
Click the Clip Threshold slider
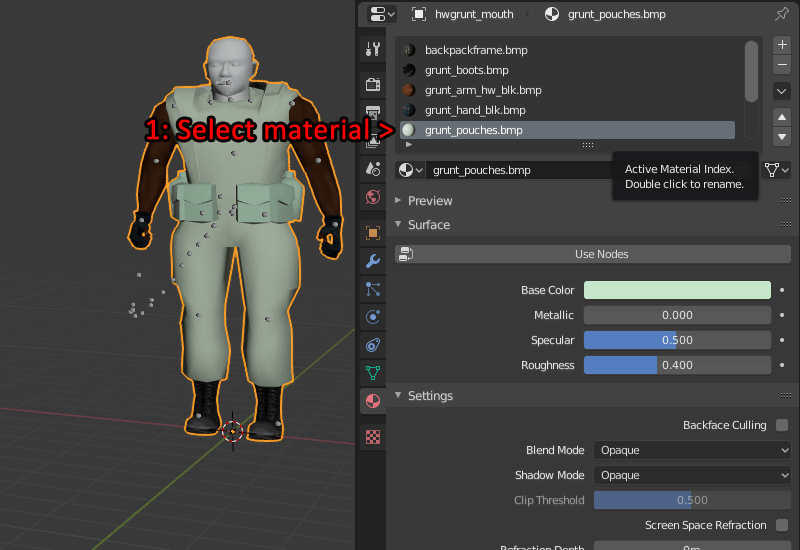[x=692, y=500]
